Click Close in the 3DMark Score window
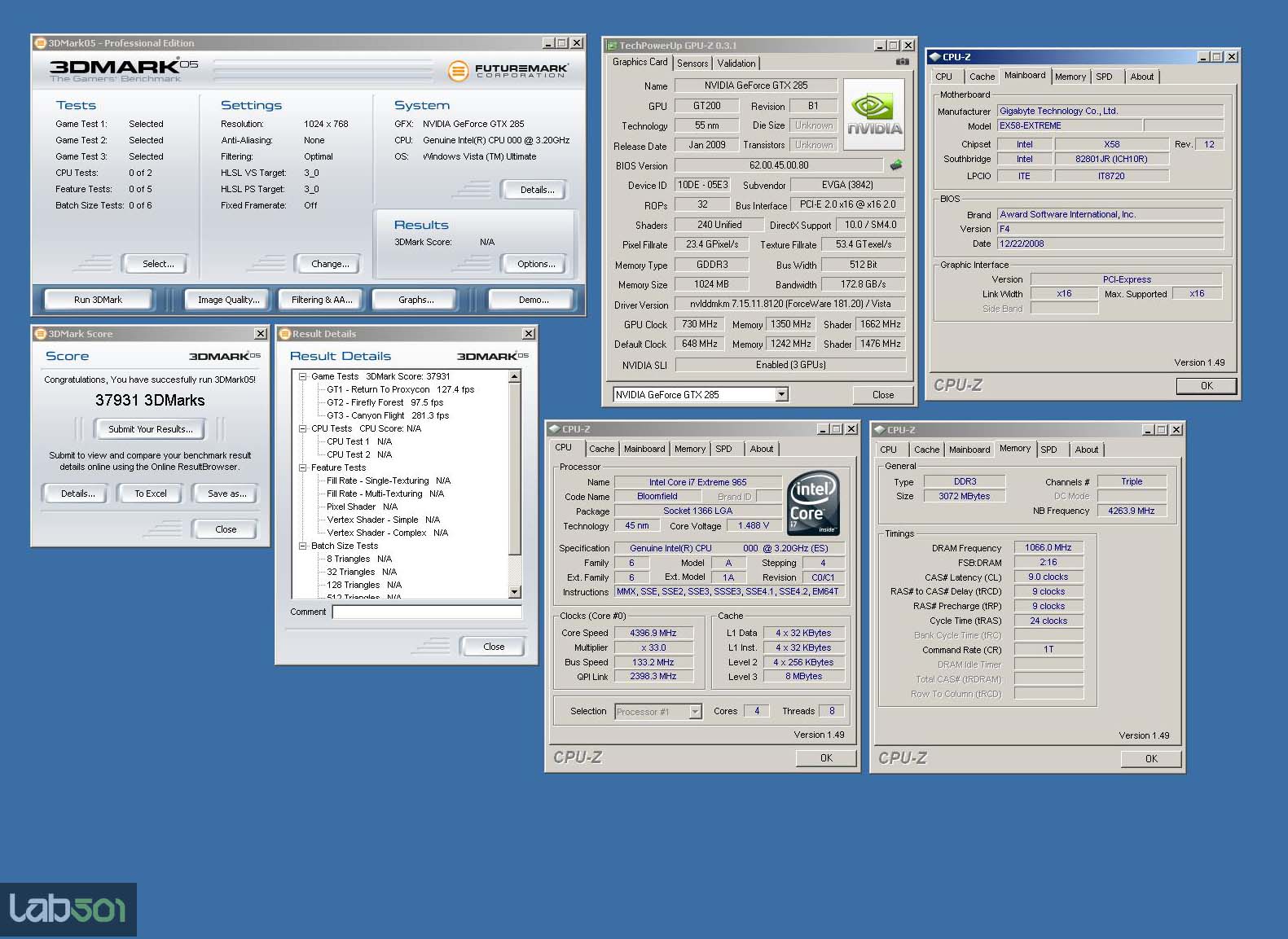 pyautogui.click(x=226, y=529)
